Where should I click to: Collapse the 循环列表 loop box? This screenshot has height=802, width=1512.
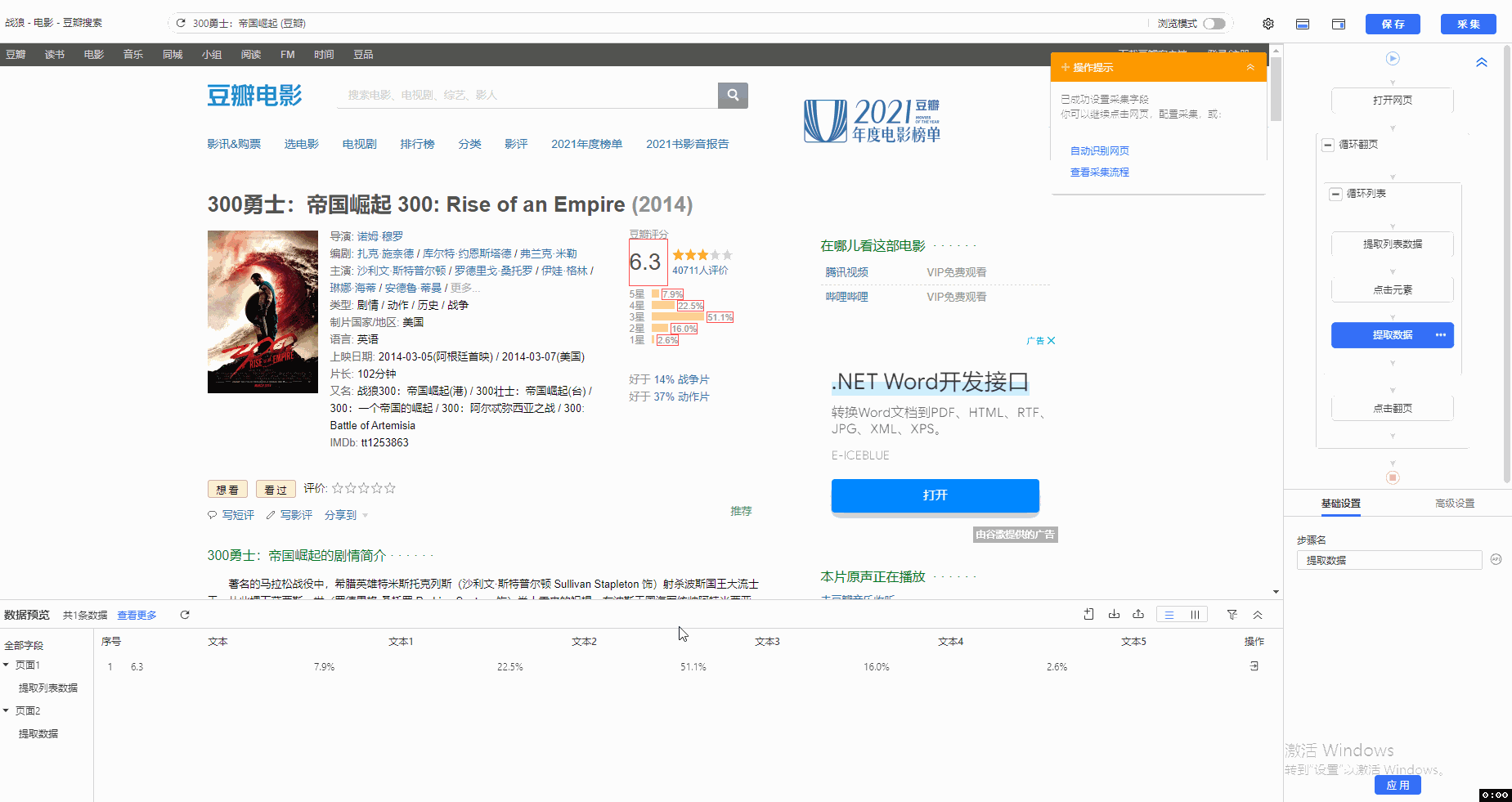[1335, 194]
